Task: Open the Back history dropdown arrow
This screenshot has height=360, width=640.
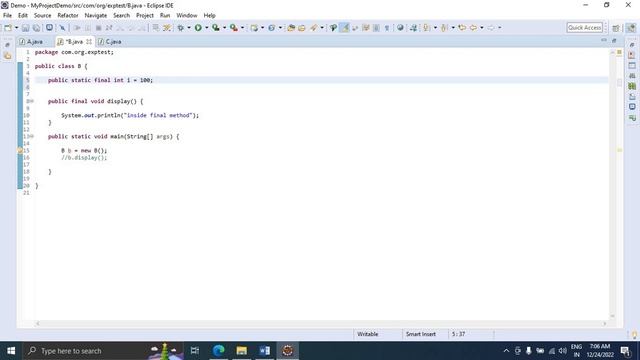Action: pyautogui.click(x=482, y=28)
